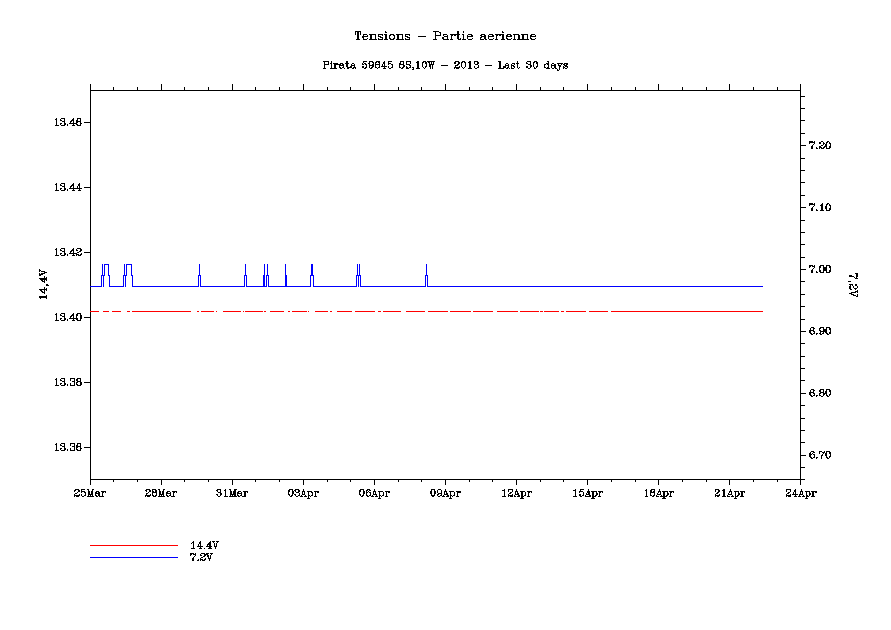Pick the 09Apr date on the x-axis

pos(445,493)
